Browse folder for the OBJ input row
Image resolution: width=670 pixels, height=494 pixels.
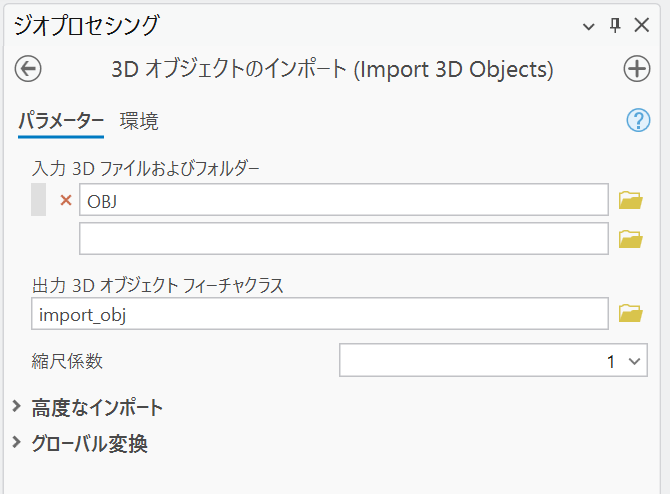pyautogui.click(x=630, y=200)
